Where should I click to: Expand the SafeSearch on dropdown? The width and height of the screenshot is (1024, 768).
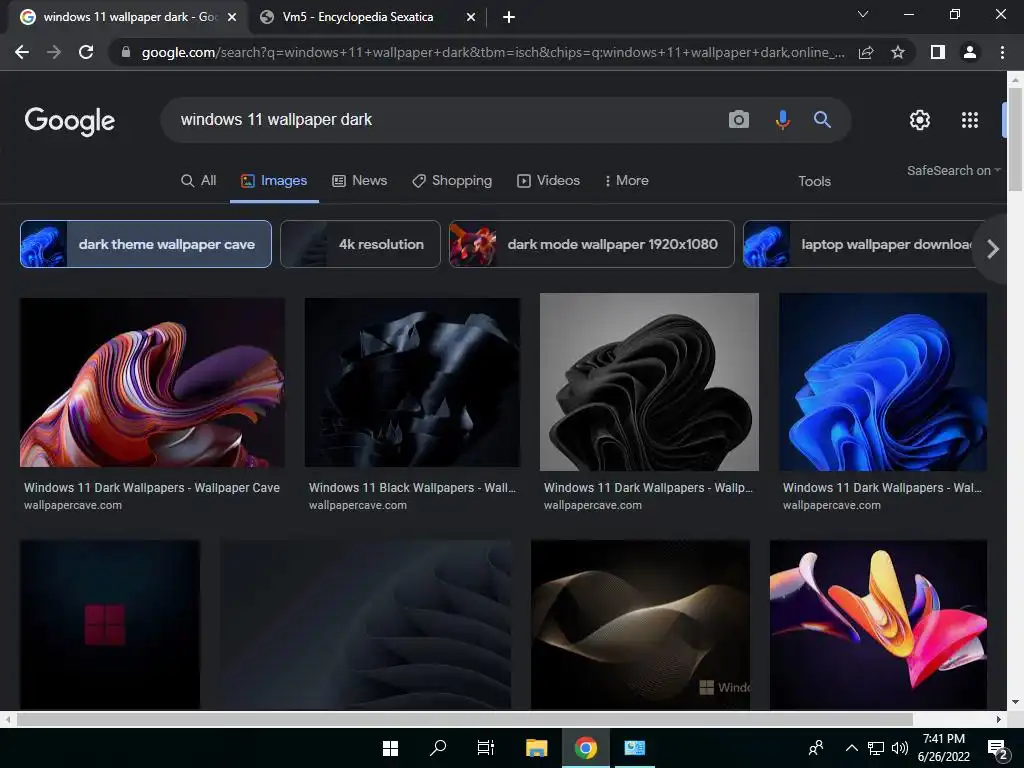tap(953, 170)
